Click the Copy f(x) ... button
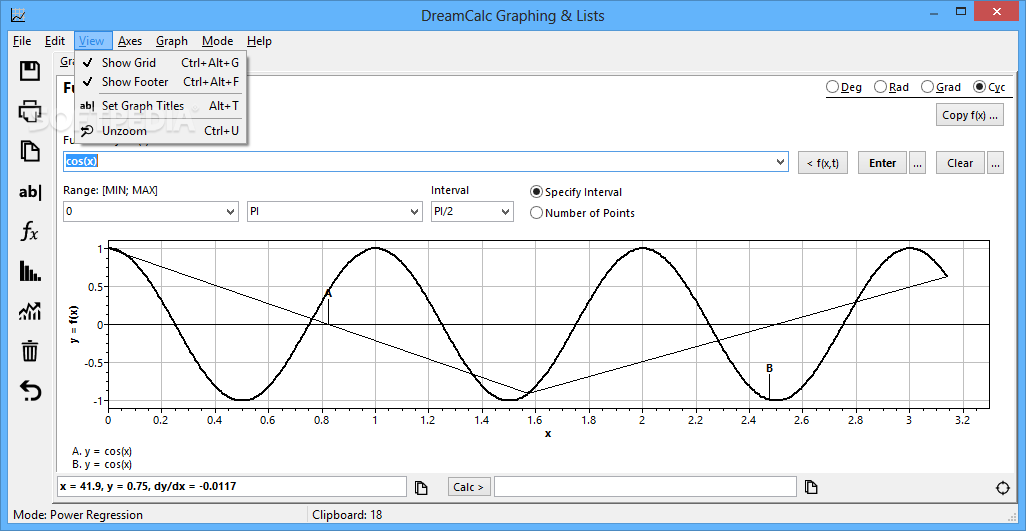Image resolution: width=1026 pixels, height=531 pixels. 970,115
